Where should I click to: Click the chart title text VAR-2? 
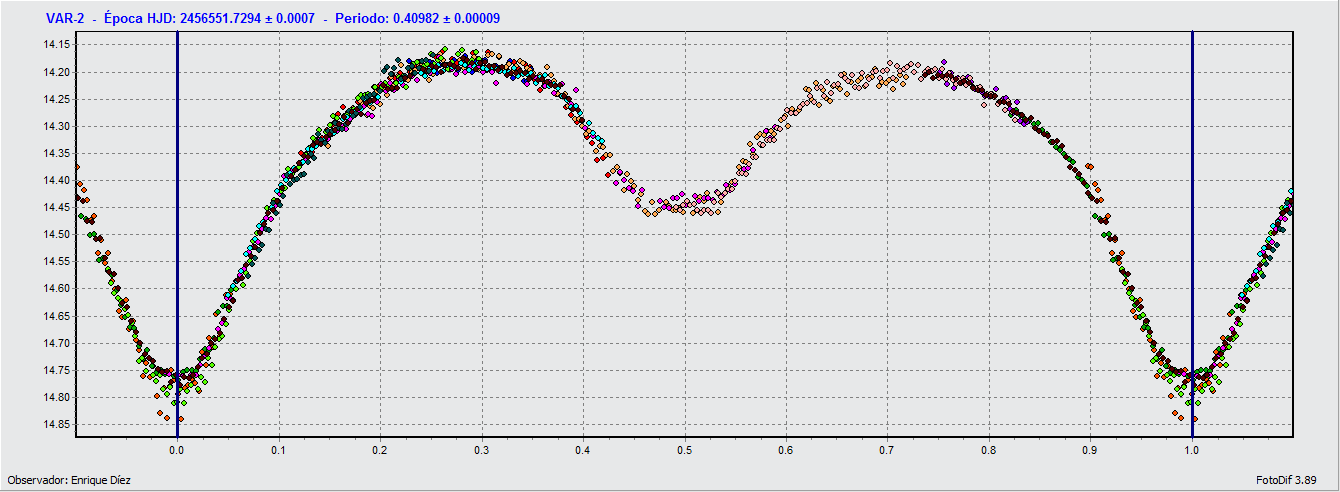(65, 18)
